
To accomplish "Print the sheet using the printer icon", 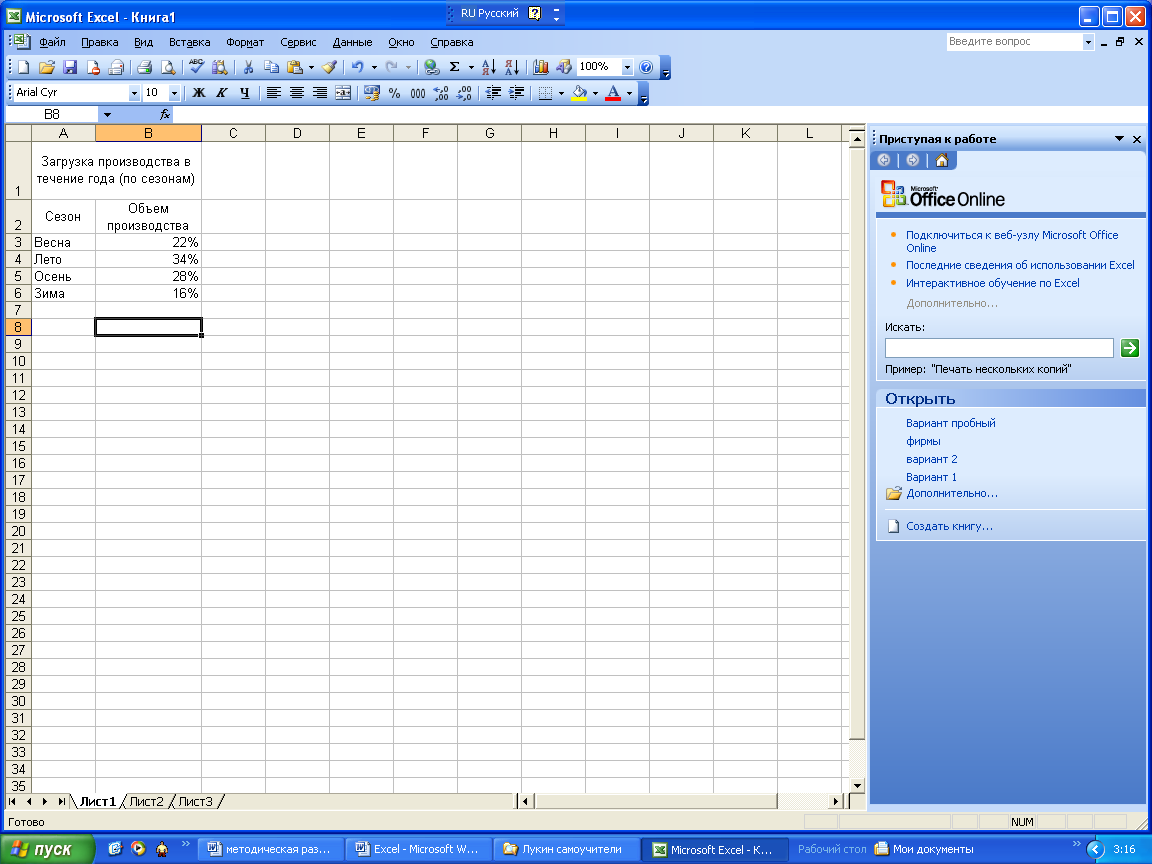I will tap(145, 68).
